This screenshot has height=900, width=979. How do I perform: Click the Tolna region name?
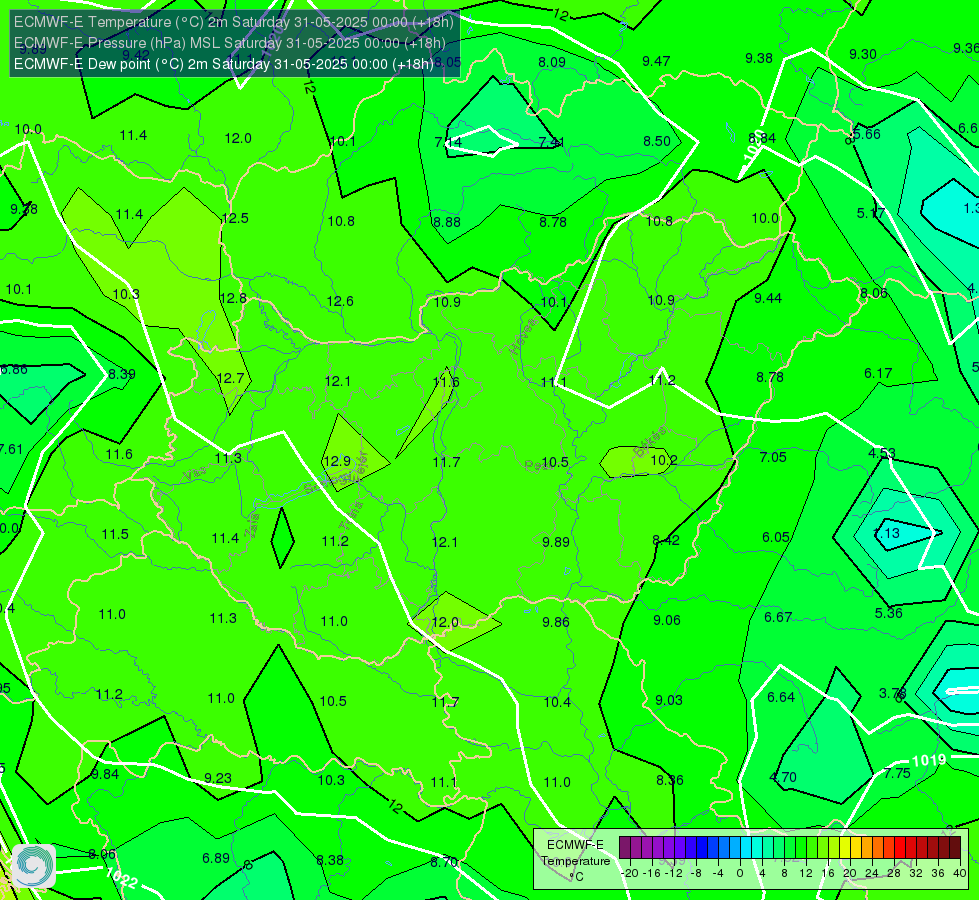pyautogui.click(x=352, y=516)
